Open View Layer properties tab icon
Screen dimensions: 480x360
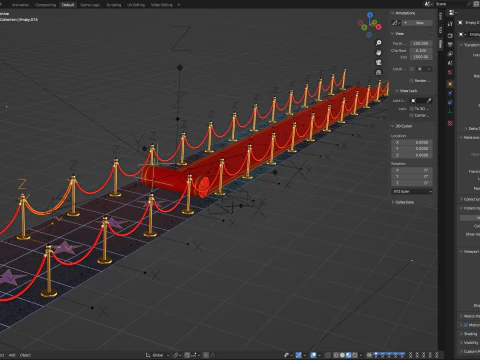(x=450, y=54)
